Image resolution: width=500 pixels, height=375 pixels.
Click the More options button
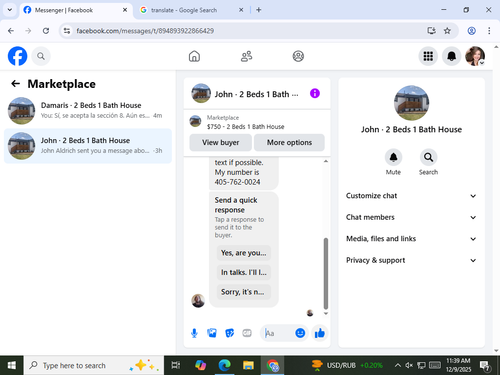(289, 142)
